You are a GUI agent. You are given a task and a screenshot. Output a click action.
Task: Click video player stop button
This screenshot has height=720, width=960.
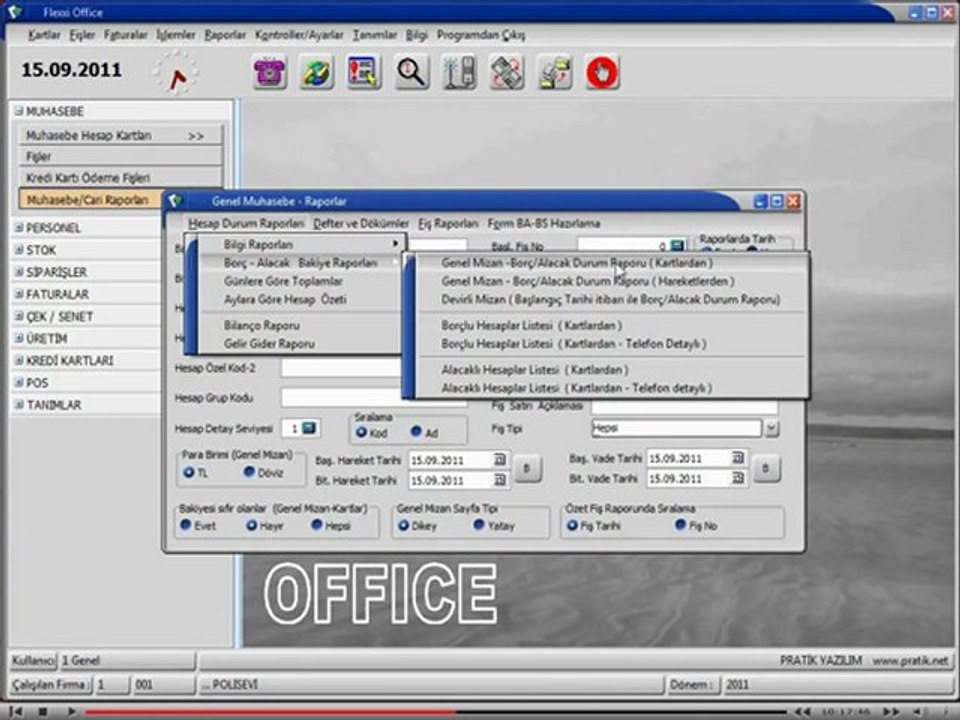point(43,711)
